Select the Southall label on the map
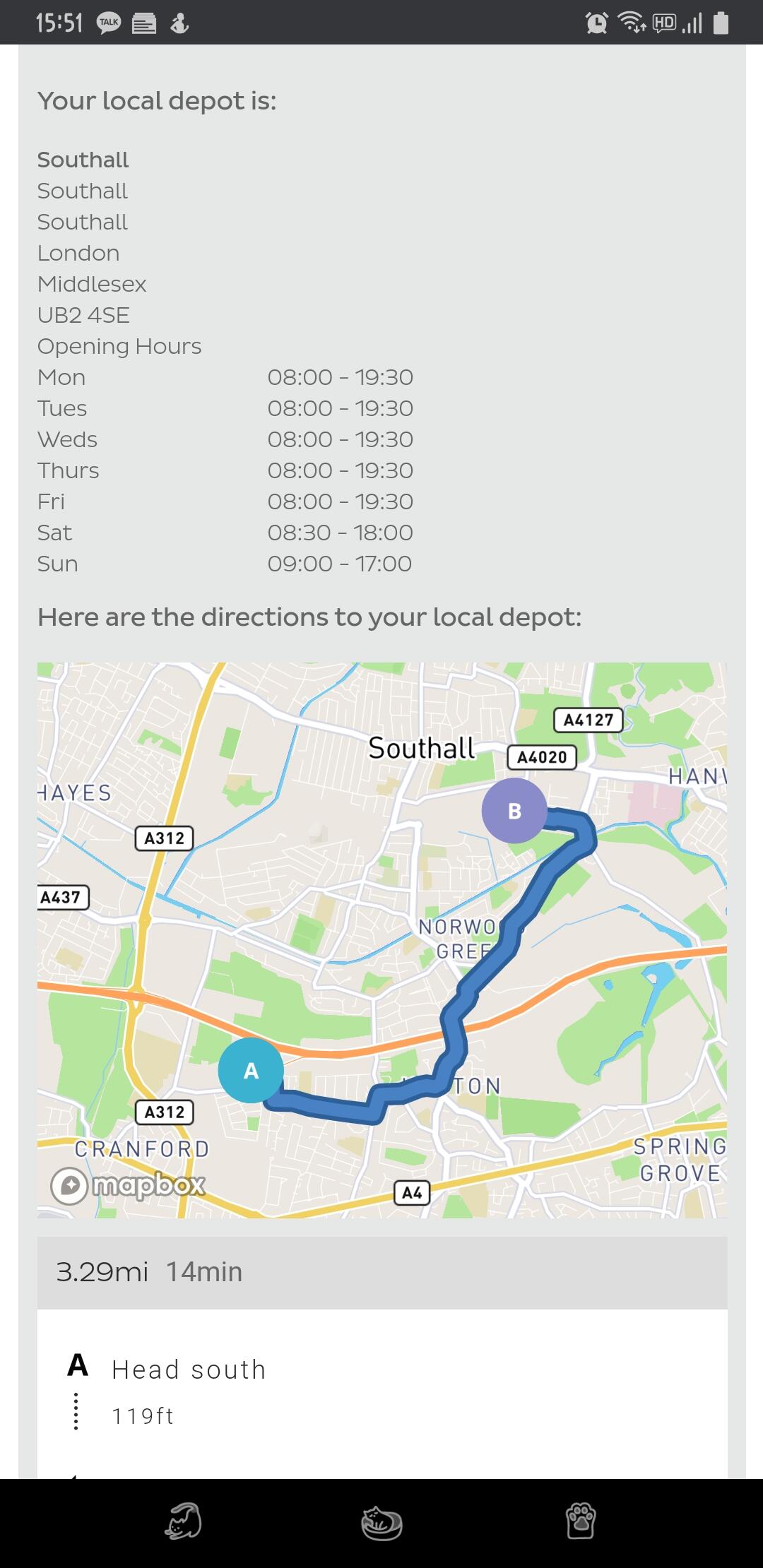The image size is (763, 1568). (x=422, y=748)
